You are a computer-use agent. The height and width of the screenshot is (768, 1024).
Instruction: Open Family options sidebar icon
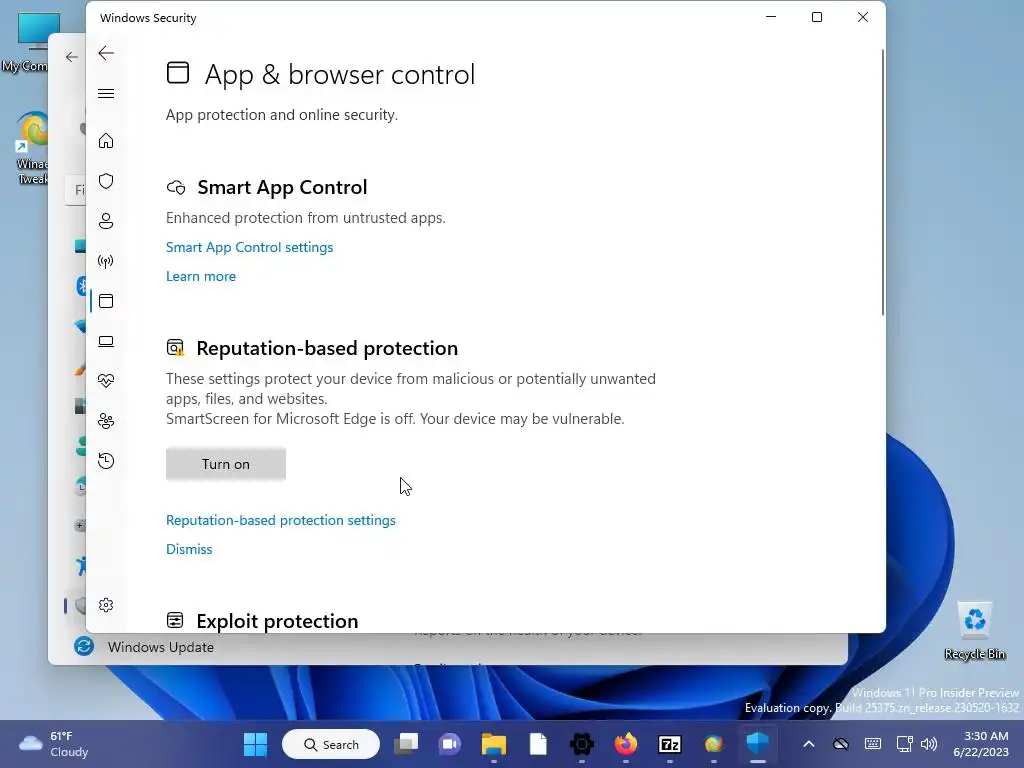click(106, 421)
